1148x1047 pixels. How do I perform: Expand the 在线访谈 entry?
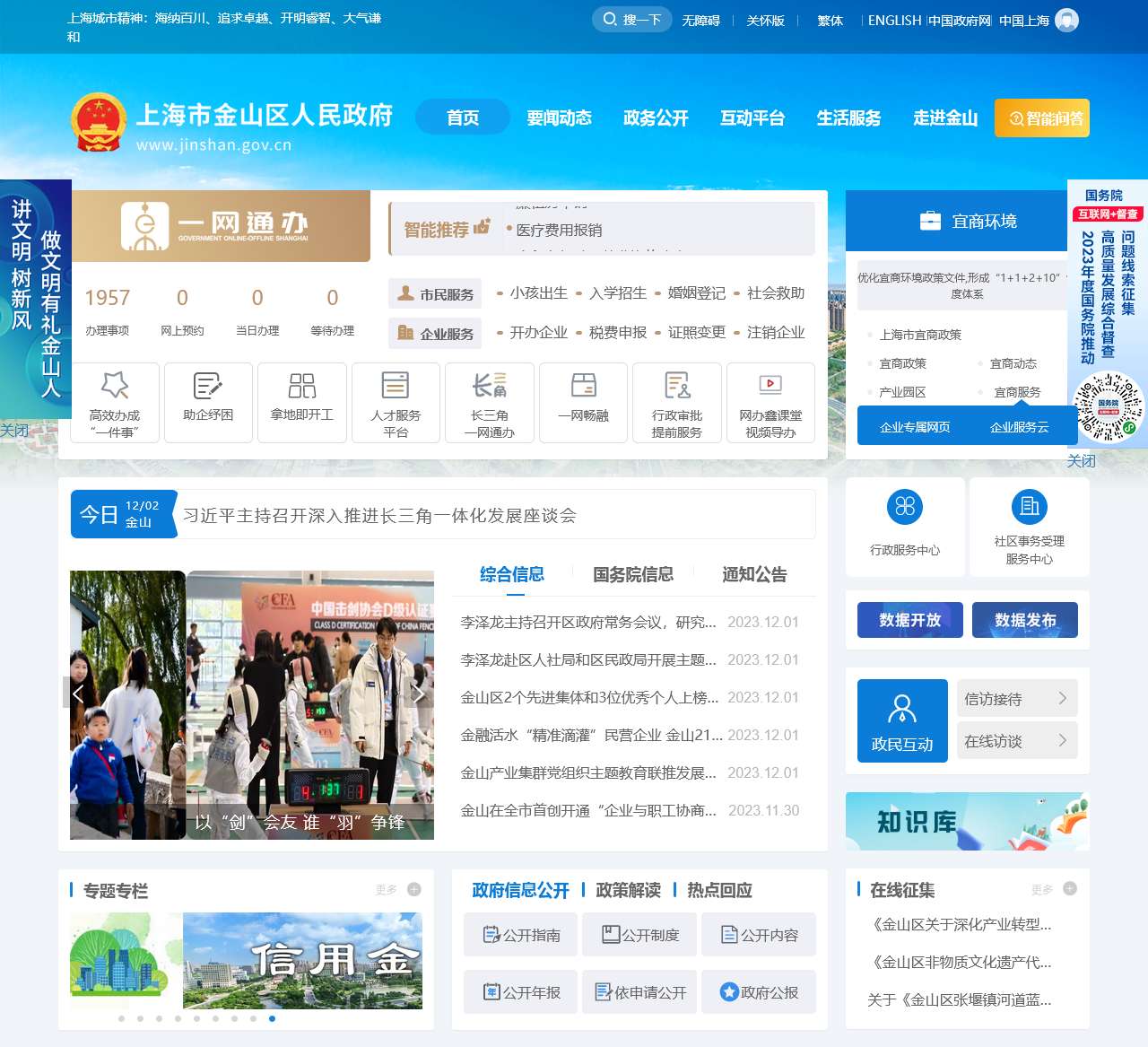(1017, 740)
